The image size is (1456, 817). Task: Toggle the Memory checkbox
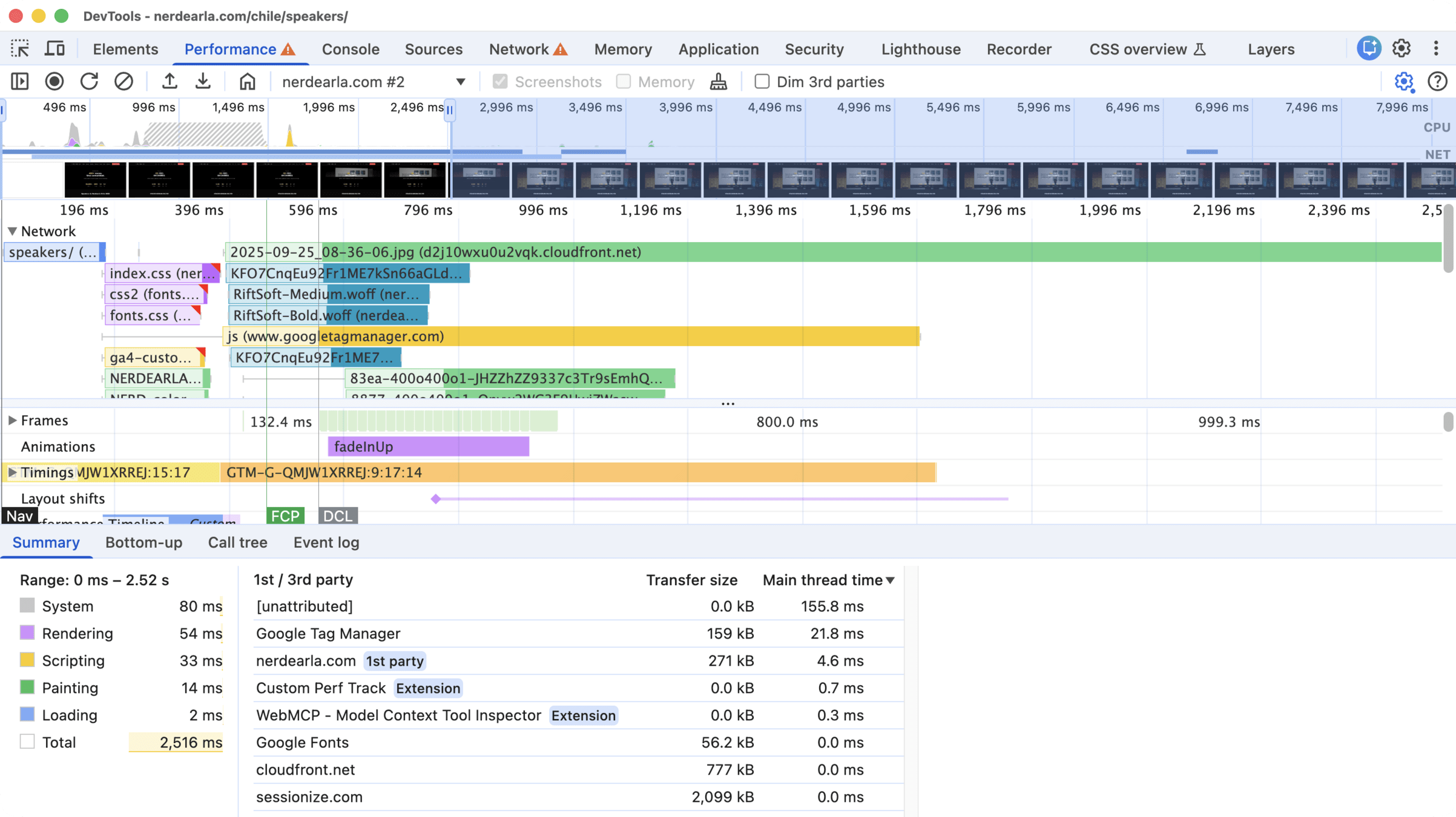click(x=623, y=82)
